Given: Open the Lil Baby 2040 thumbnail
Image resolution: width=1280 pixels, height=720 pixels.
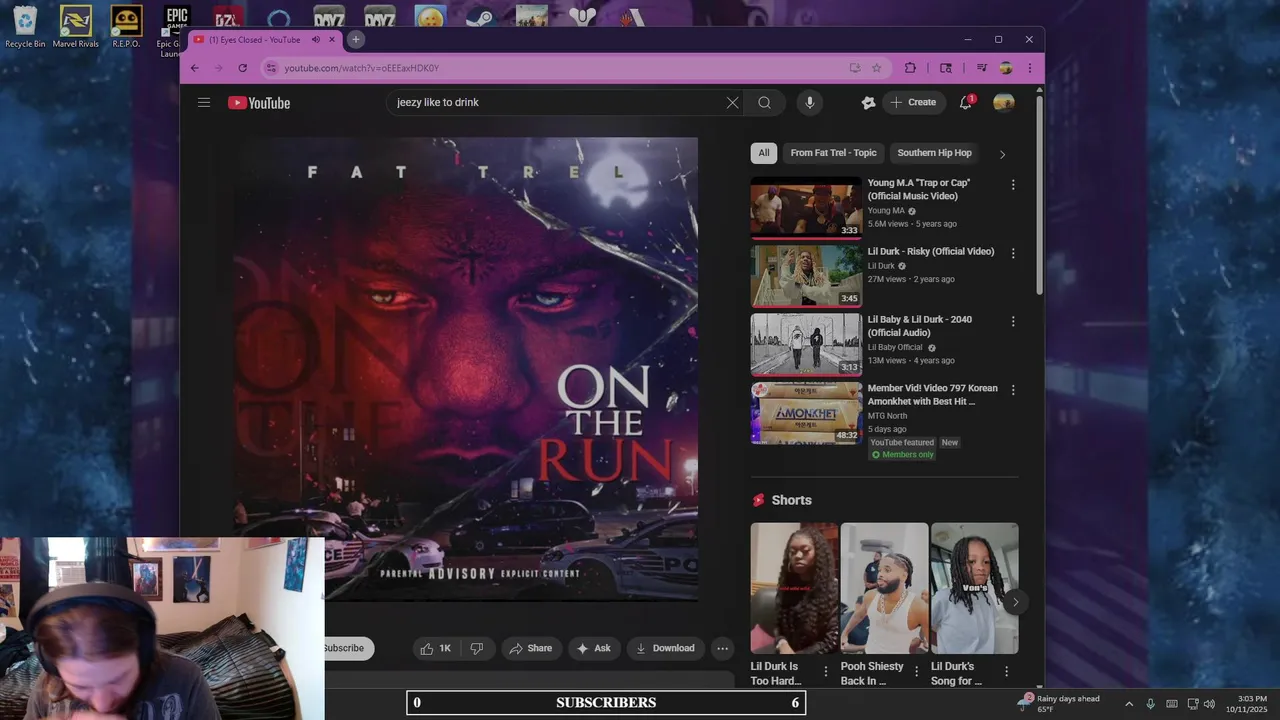Looking at the screenshot, I should point(806,344).
